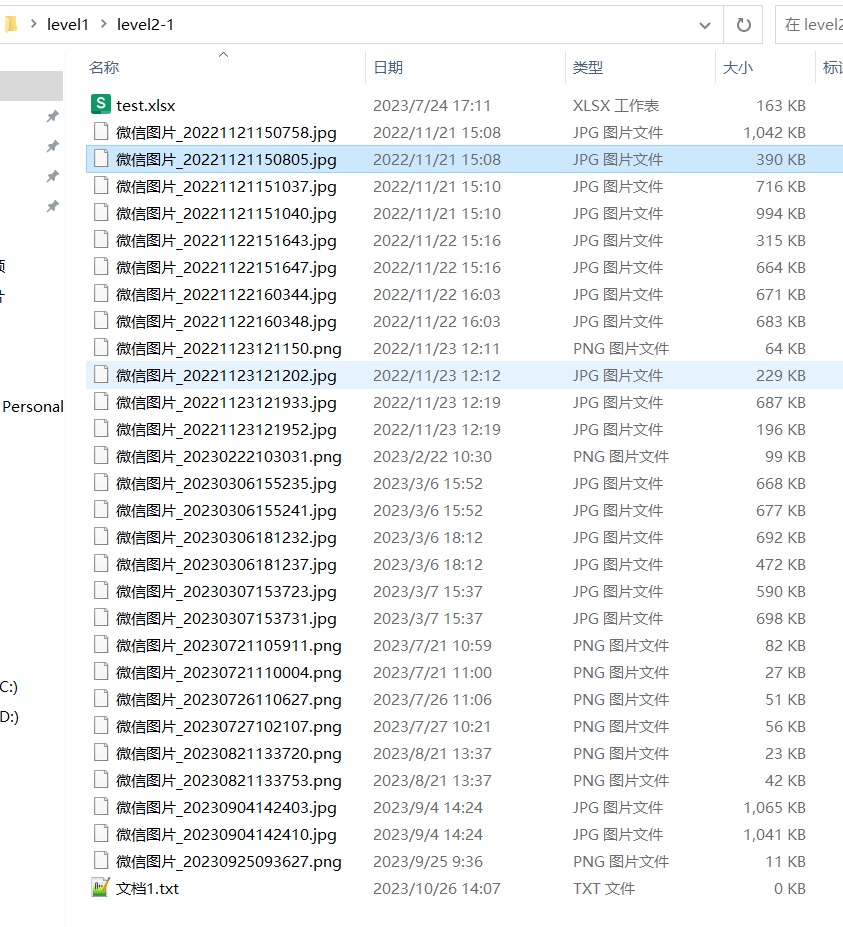Select file name 微信图片_20230925093627.png

[x=229, y=862]
